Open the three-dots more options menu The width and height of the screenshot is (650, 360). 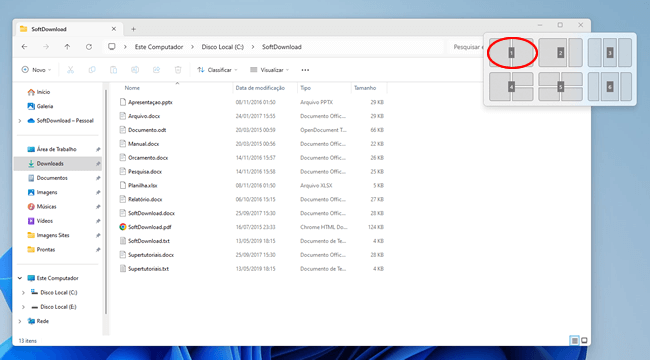click(x=305, y=70)
